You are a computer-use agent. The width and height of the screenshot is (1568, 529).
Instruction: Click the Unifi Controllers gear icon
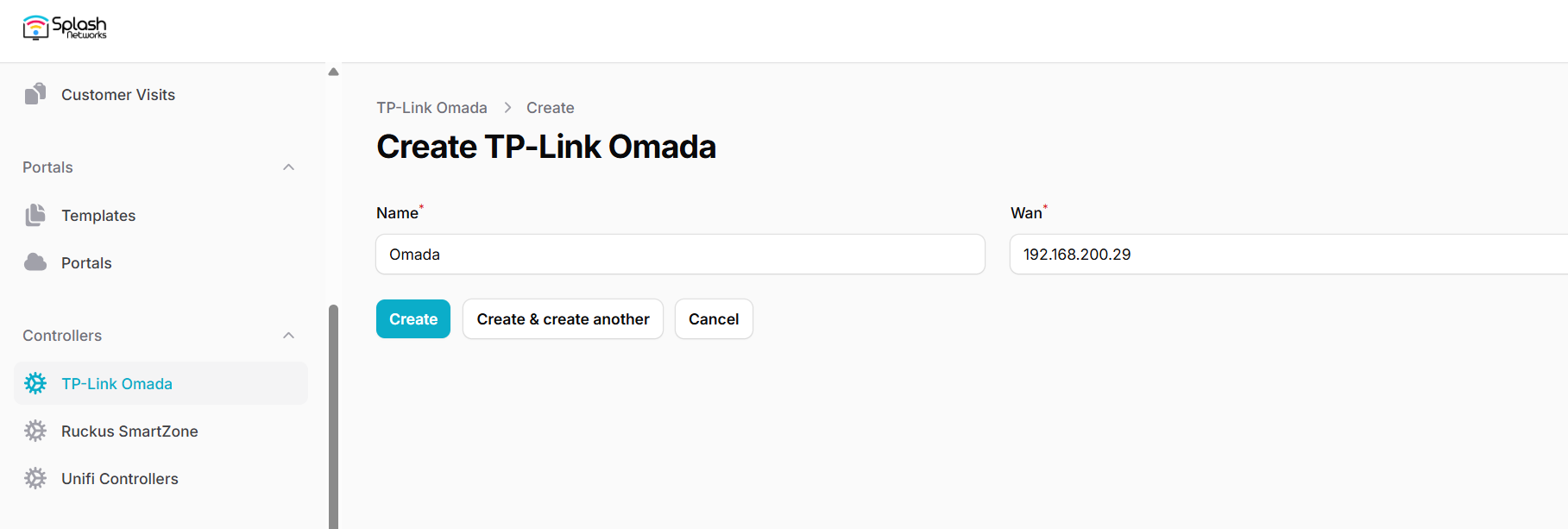coord(35,478)
